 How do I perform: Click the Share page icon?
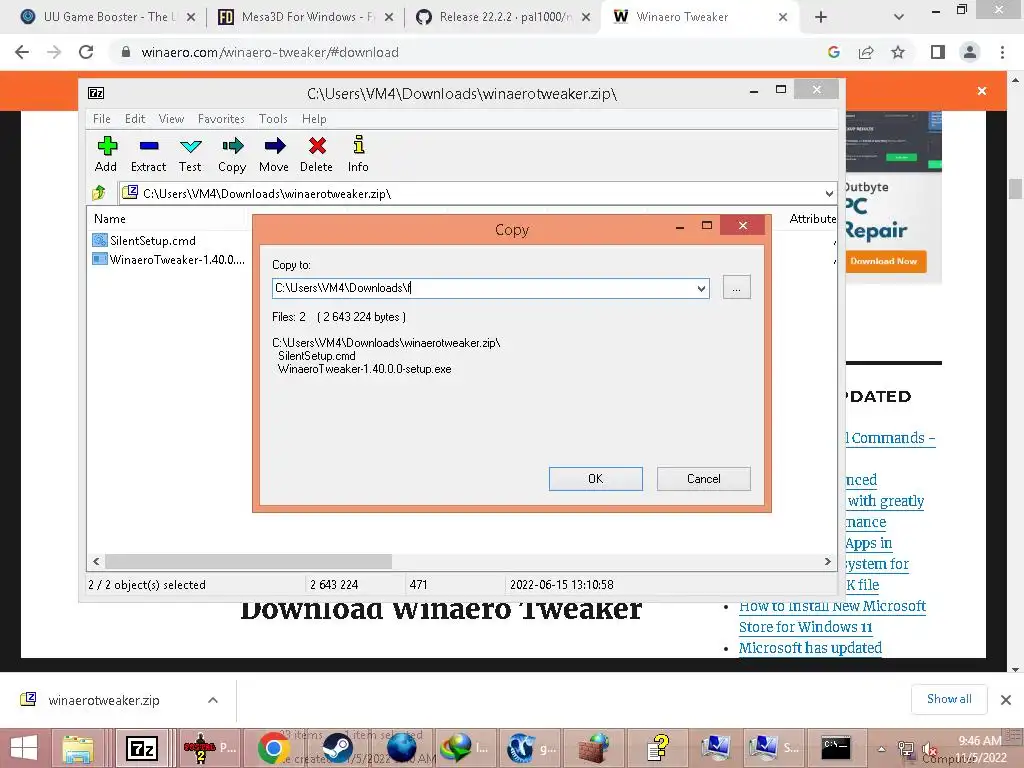(x=866, y=52)
